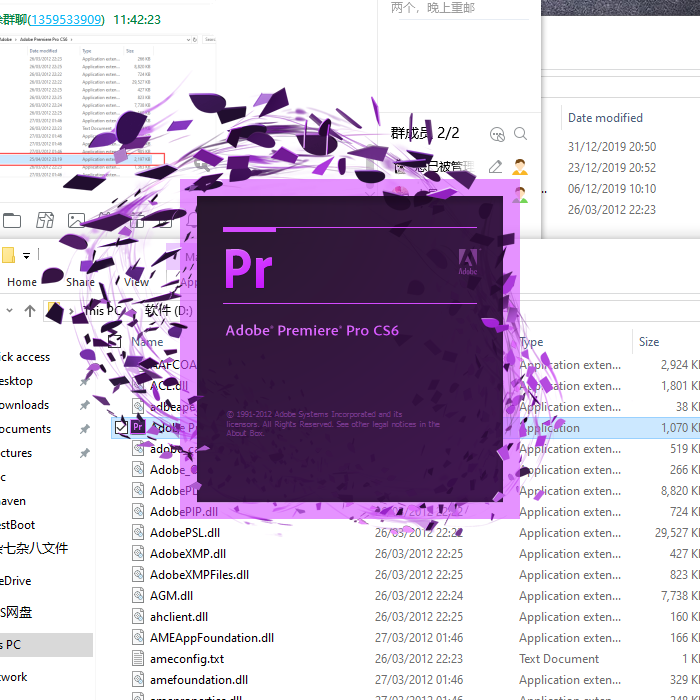Click the yellow folder icon in Explorer title bar
Screen dimensions: 700x700
coord(8,255)
